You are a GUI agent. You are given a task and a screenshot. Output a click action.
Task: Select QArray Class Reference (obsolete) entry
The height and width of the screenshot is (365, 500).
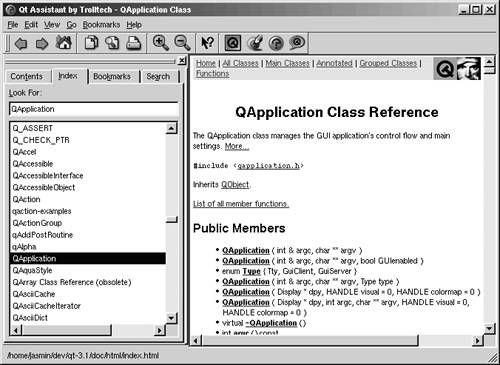88,282
